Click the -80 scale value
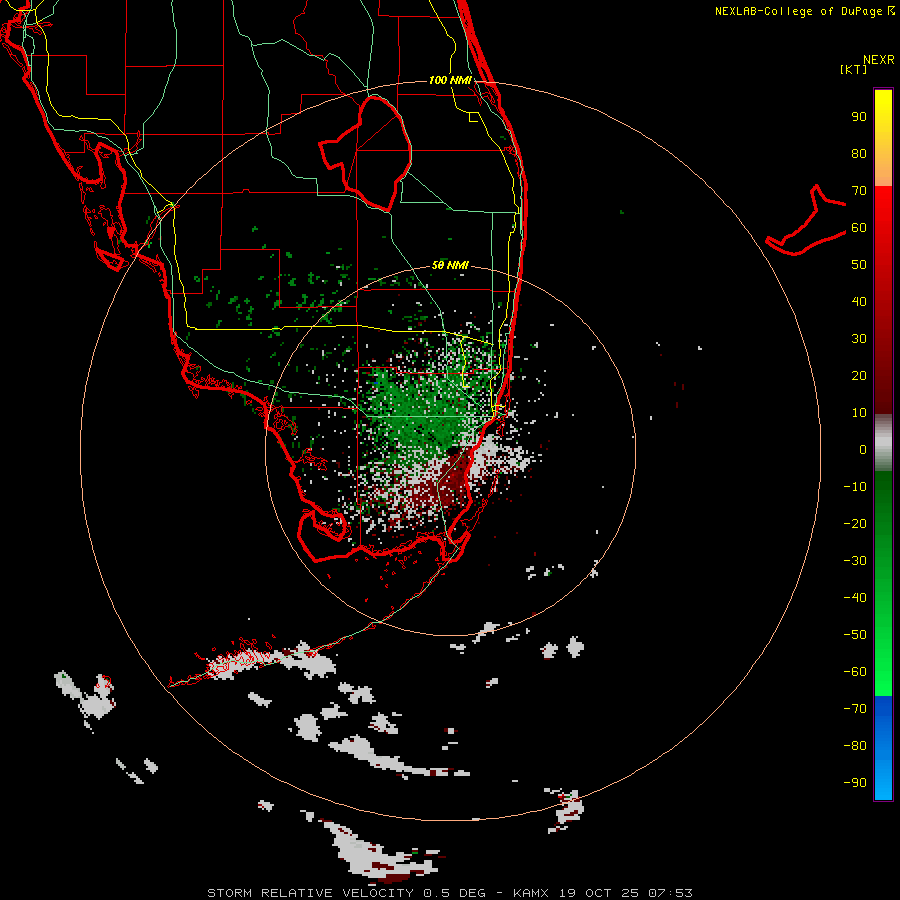This screenshot has height=900, width=900. (x=855, y=746)
